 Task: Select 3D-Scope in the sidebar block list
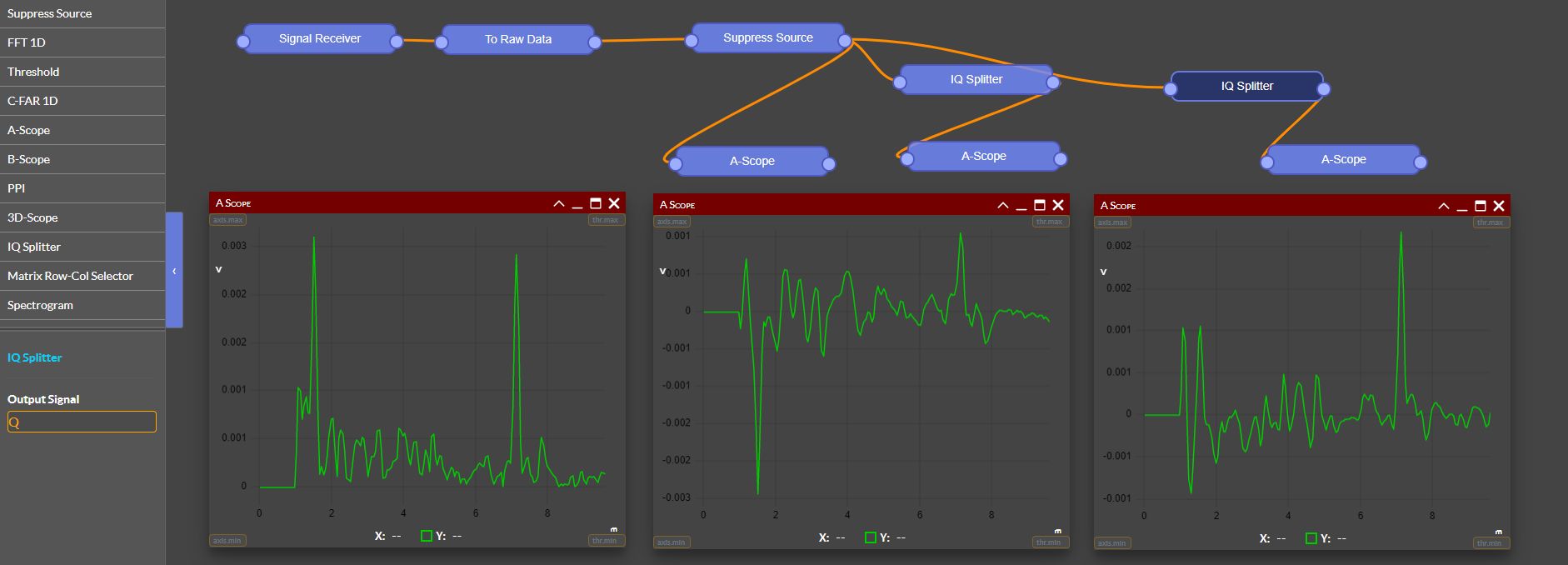(x=82, y=217)
